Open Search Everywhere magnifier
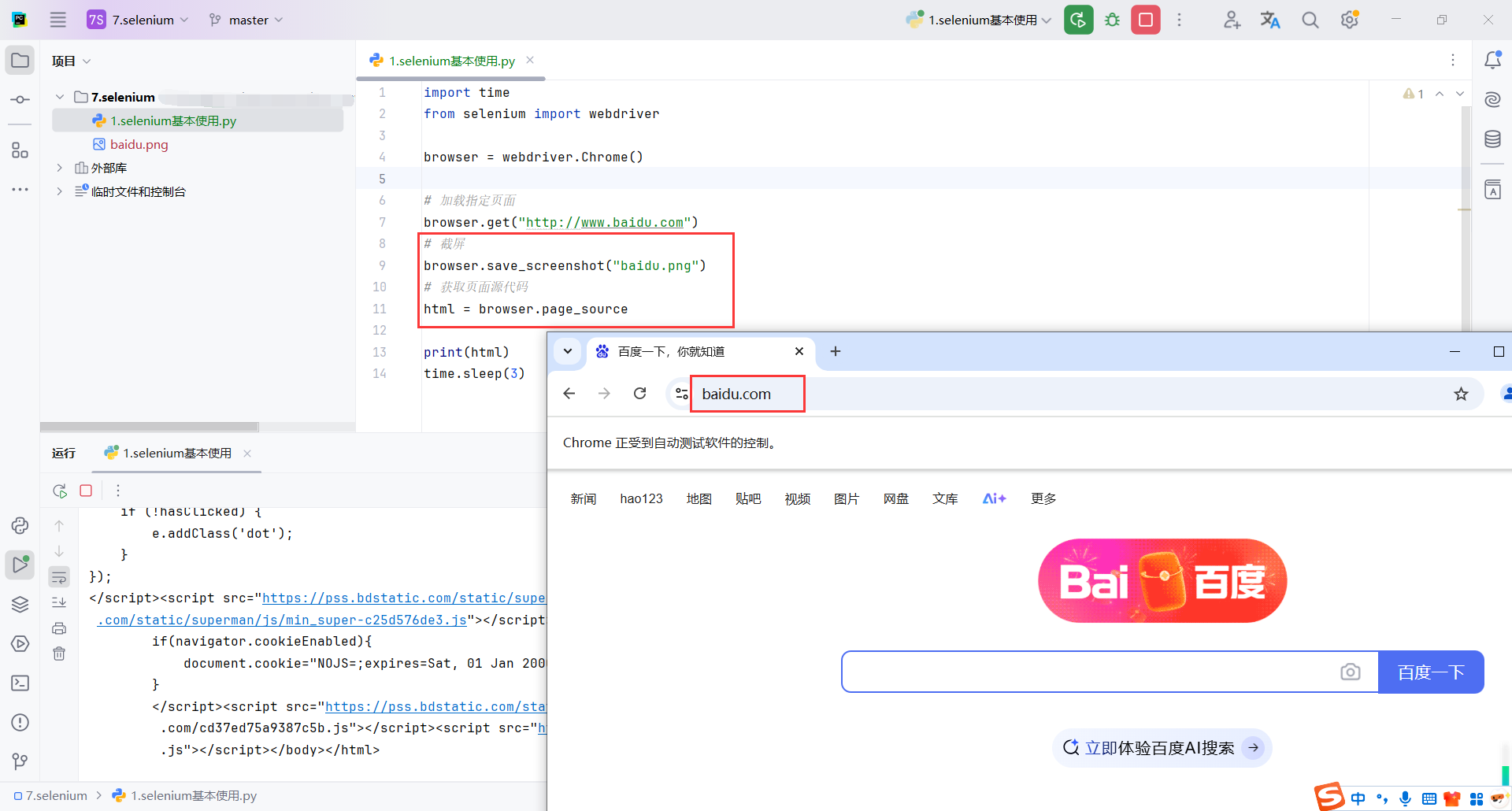This screenshot has width=1512, height=811. [1310, 20]
